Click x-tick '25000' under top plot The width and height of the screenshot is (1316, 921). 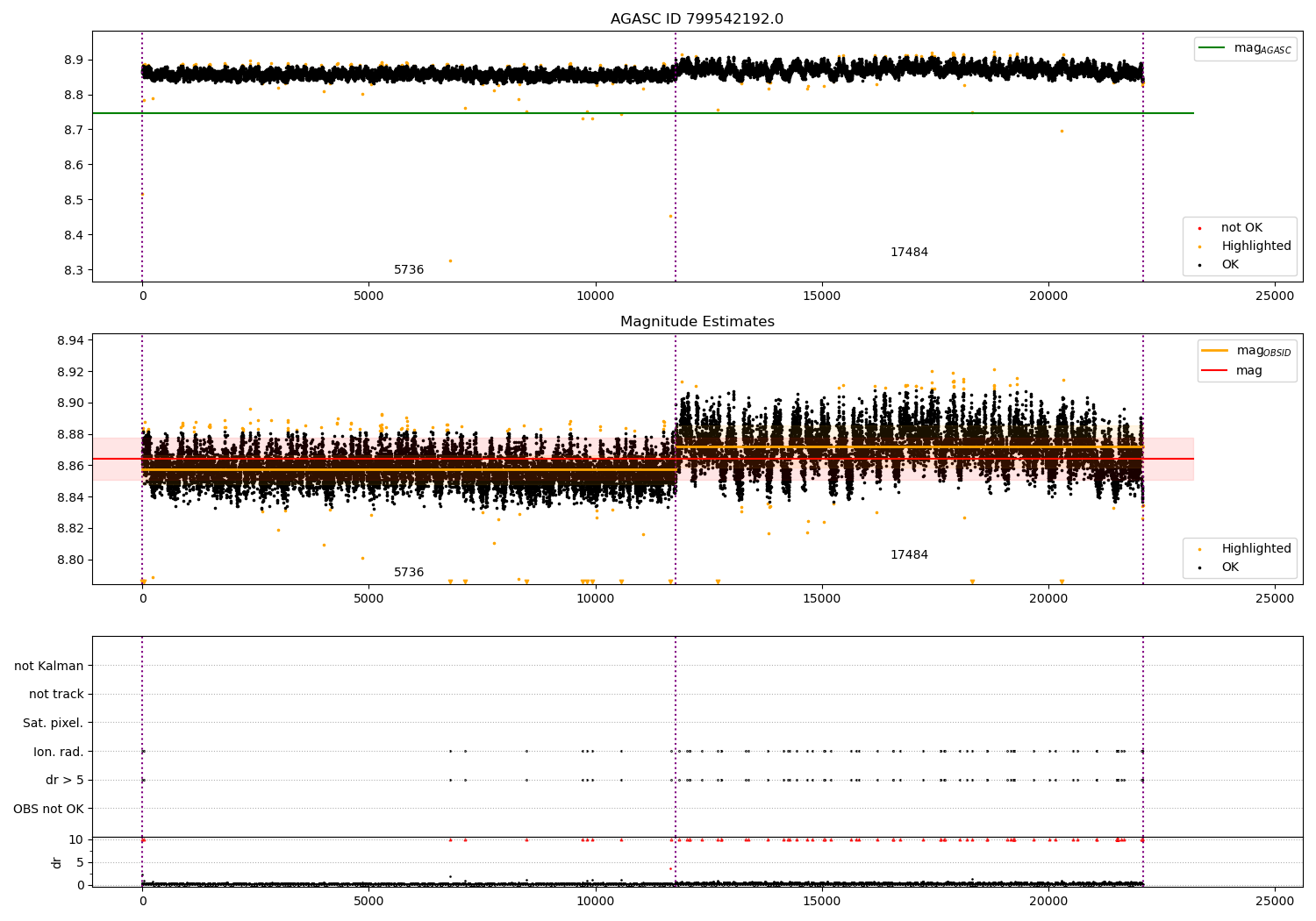click(1275, 296)
